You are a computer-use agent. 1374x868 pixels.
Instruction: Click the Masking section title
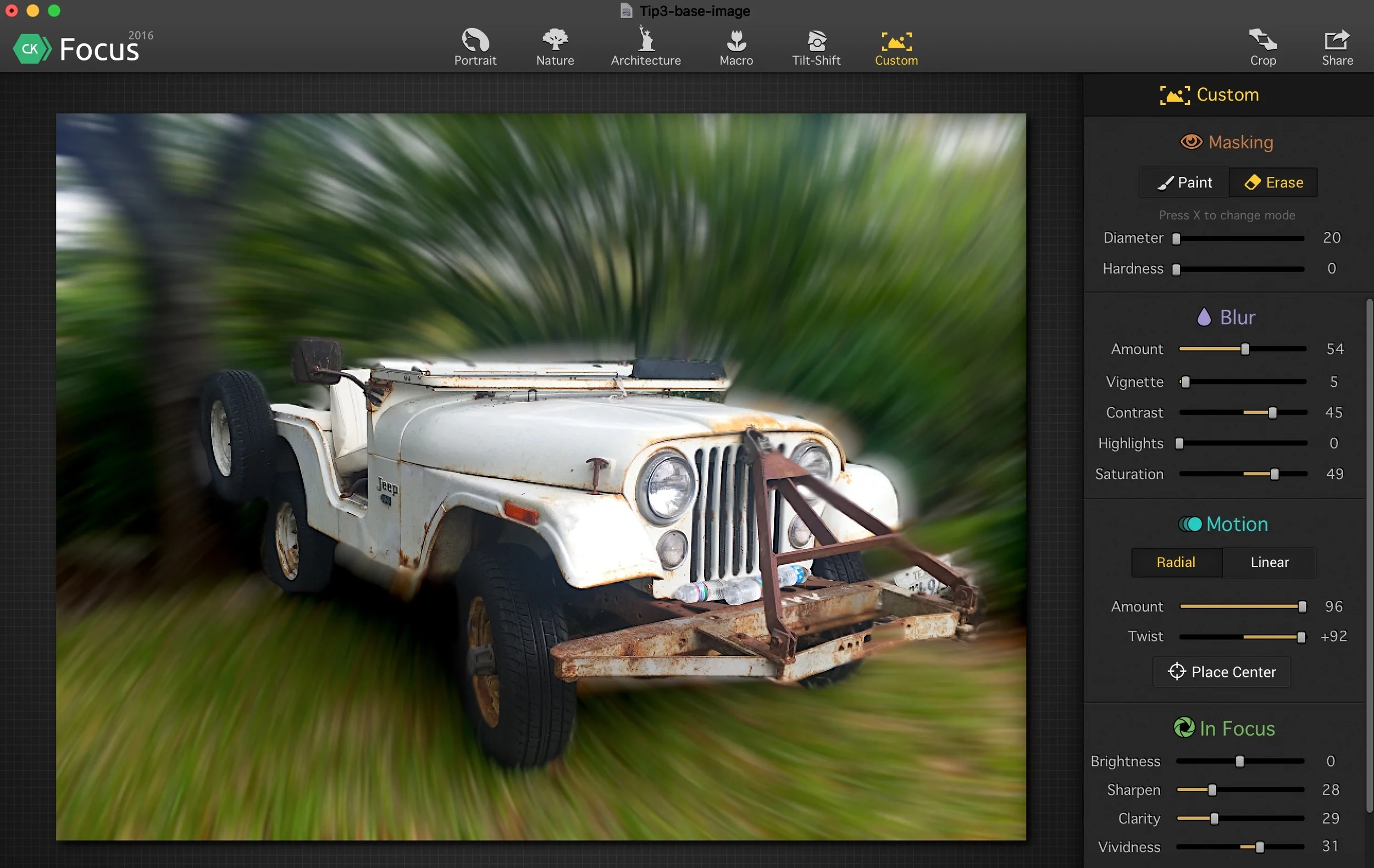tap(1240, 142)
